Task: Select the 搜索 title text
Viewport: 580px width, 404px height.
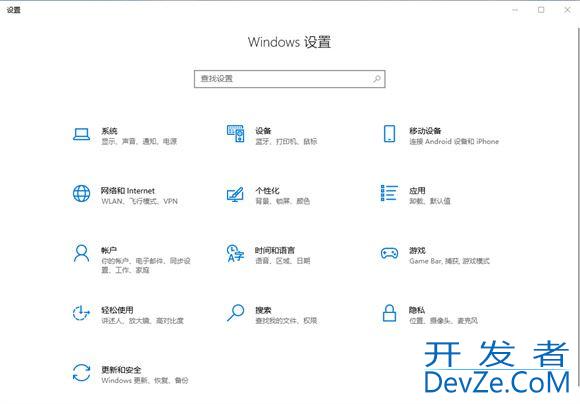Action: pos(263,310)
